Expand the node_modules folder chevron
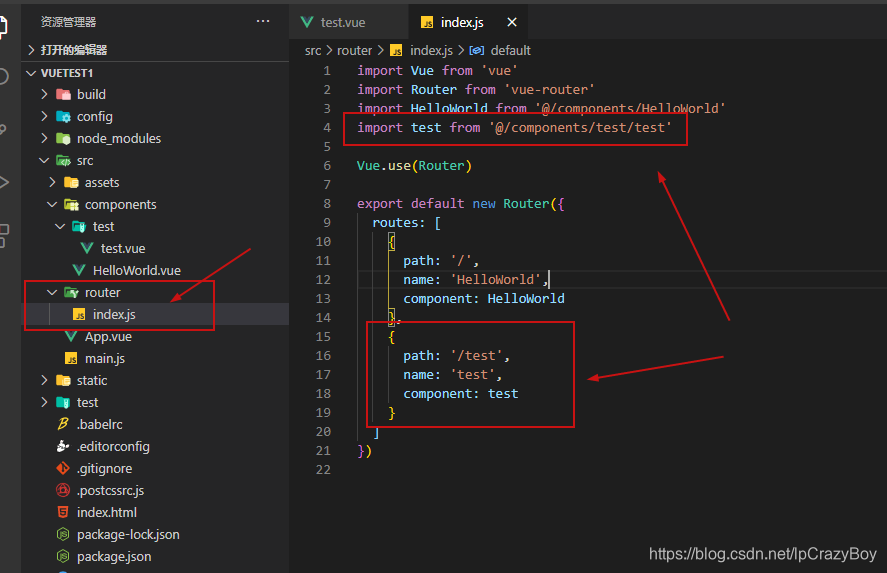887x573 pixels. coord(44,139)
